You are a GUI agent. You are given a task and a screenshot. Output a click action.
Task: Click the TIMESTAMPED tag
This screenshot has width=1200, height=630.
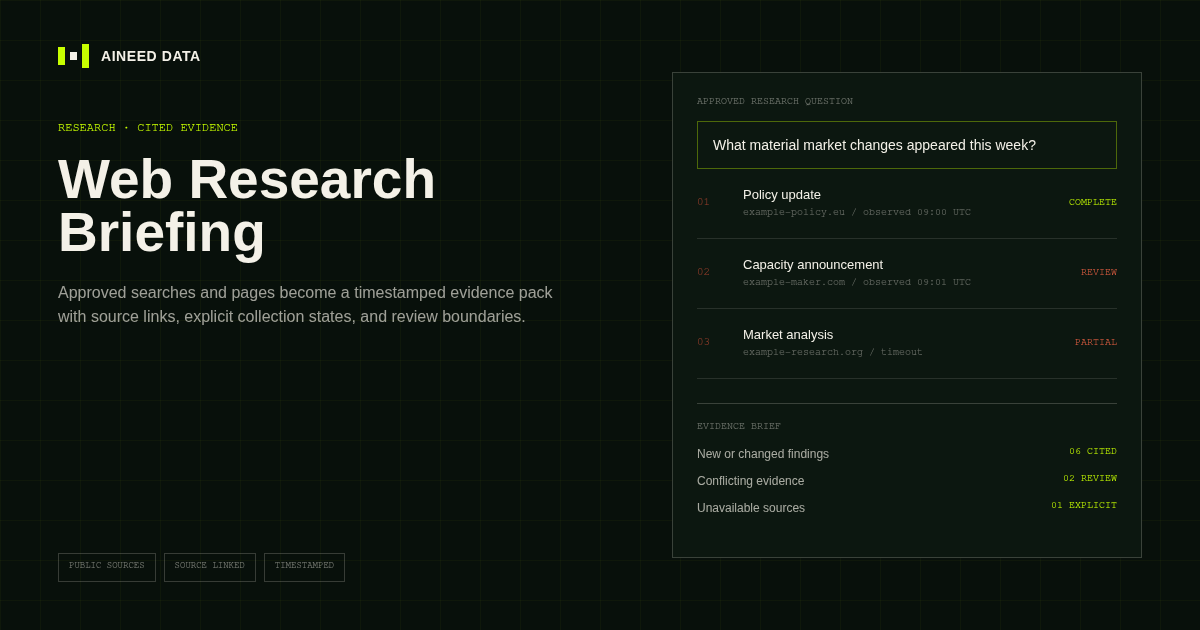(x=304, y=567)
